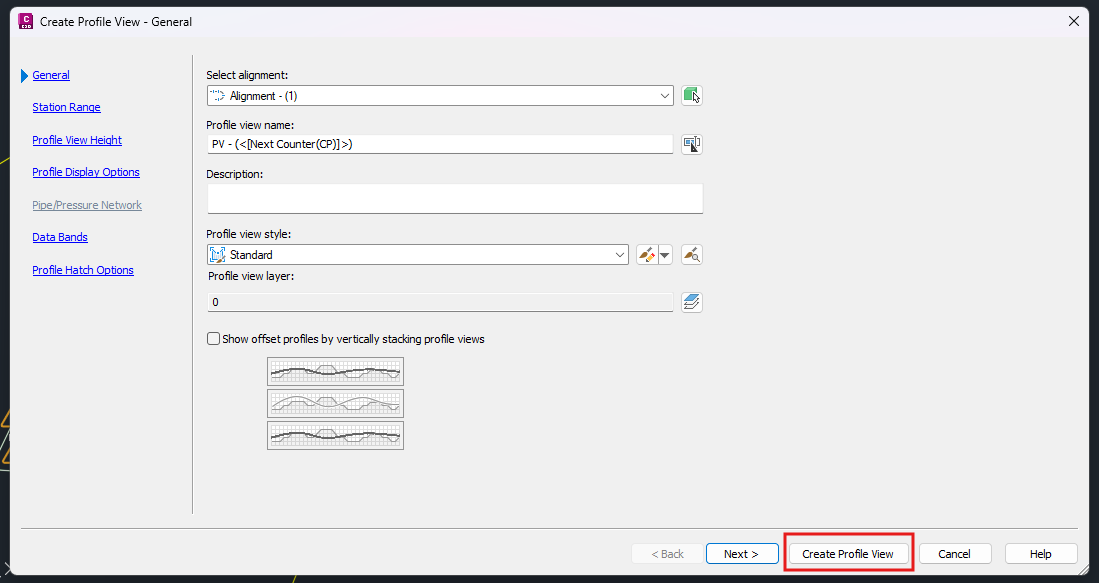1099x583 pixels.
Task: Open the profile view layer selector icon
Action: (692, 302)
